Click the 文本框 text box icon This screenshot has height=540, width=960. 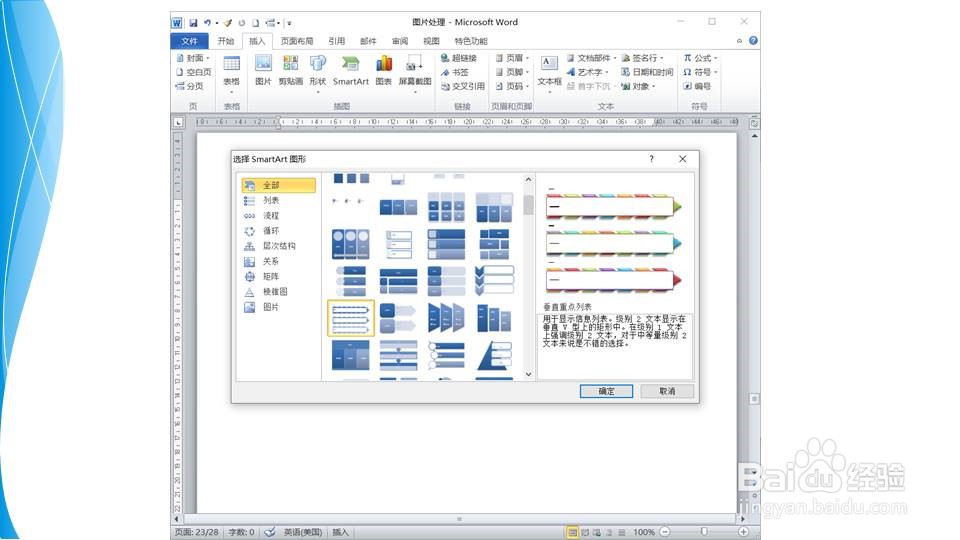point(549,72)
